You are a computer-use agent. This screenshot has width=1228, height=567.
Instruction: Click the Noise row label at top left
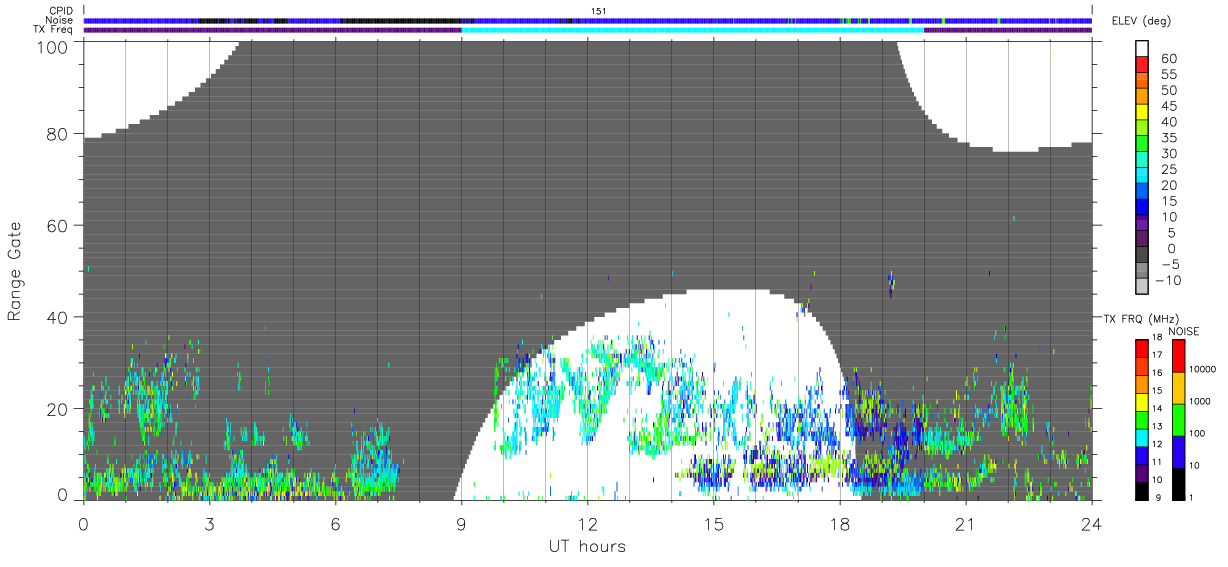coord(61,20)
